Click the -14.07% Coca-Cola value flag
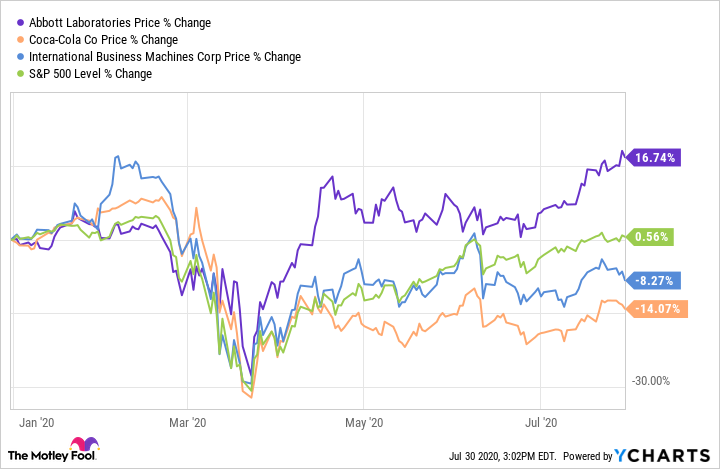This screenshot has height=469, width=720. pyautogui.click(x=658, y=308)
